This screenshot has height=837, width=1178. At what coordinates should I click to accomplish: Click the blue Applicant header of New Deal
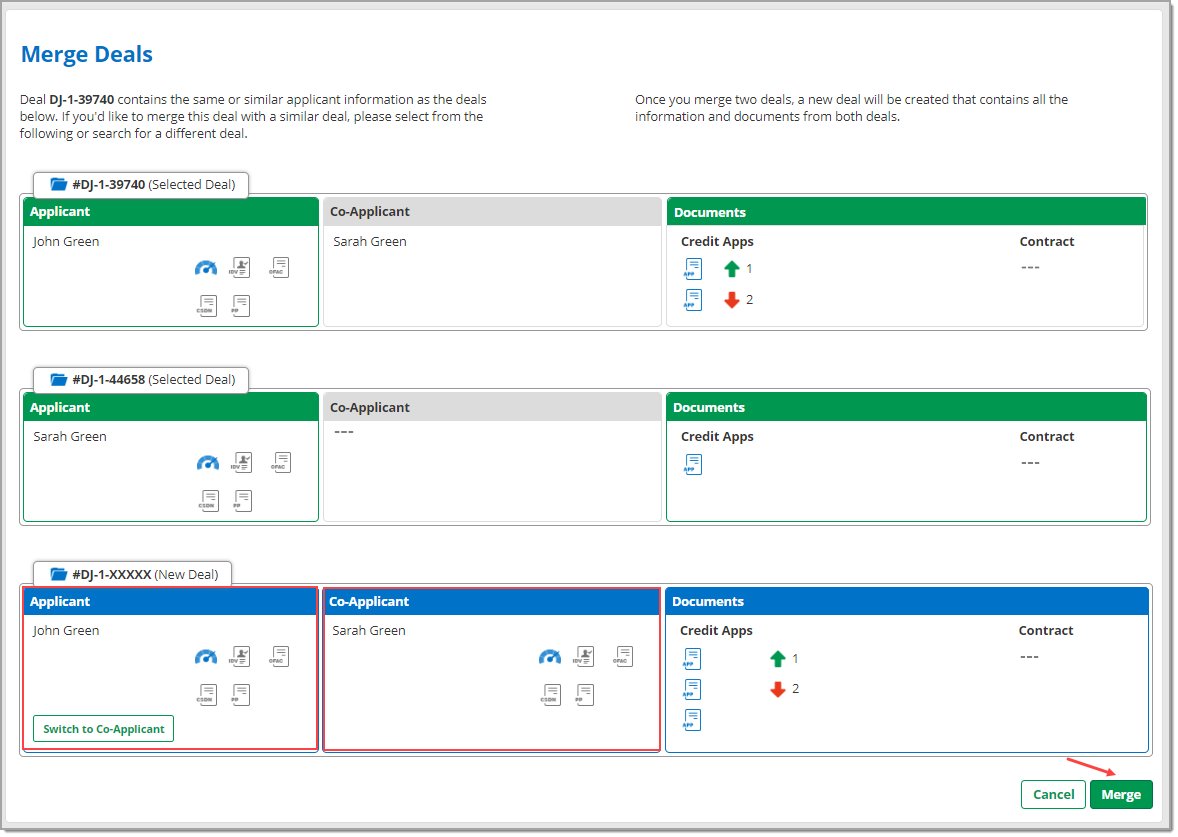[171, 601]
